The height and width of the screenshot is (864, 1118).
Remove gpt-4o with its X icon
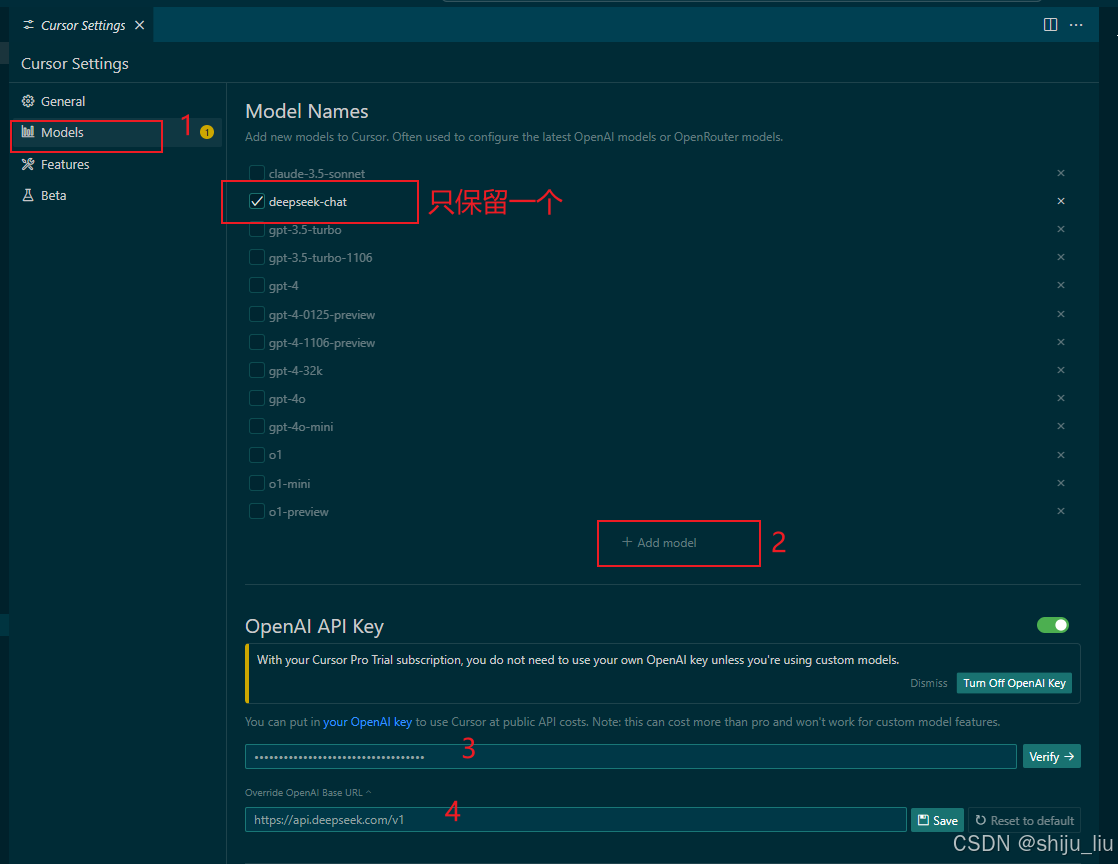point(1061,398)
